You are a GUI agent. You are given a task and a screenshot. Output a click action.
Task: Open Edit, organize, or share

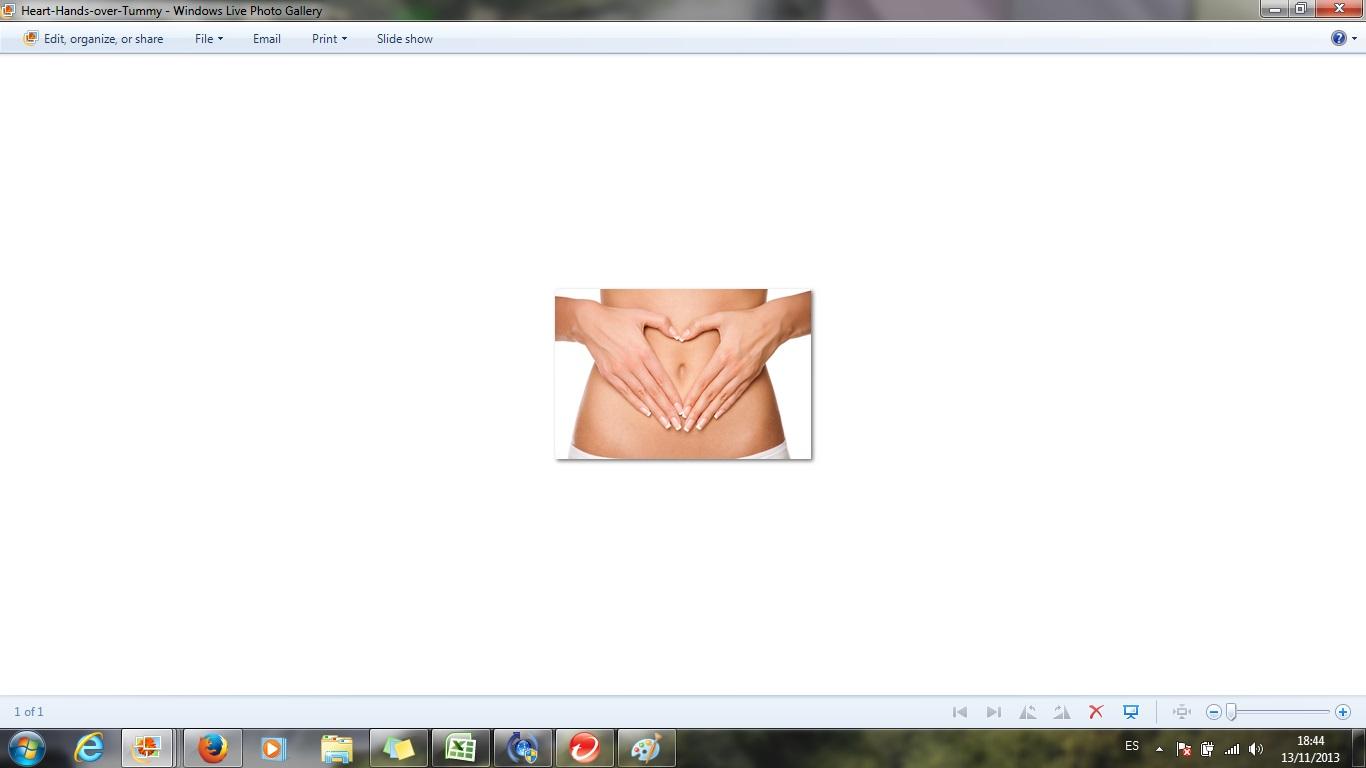pyautogui.click(x=94, y=39)
